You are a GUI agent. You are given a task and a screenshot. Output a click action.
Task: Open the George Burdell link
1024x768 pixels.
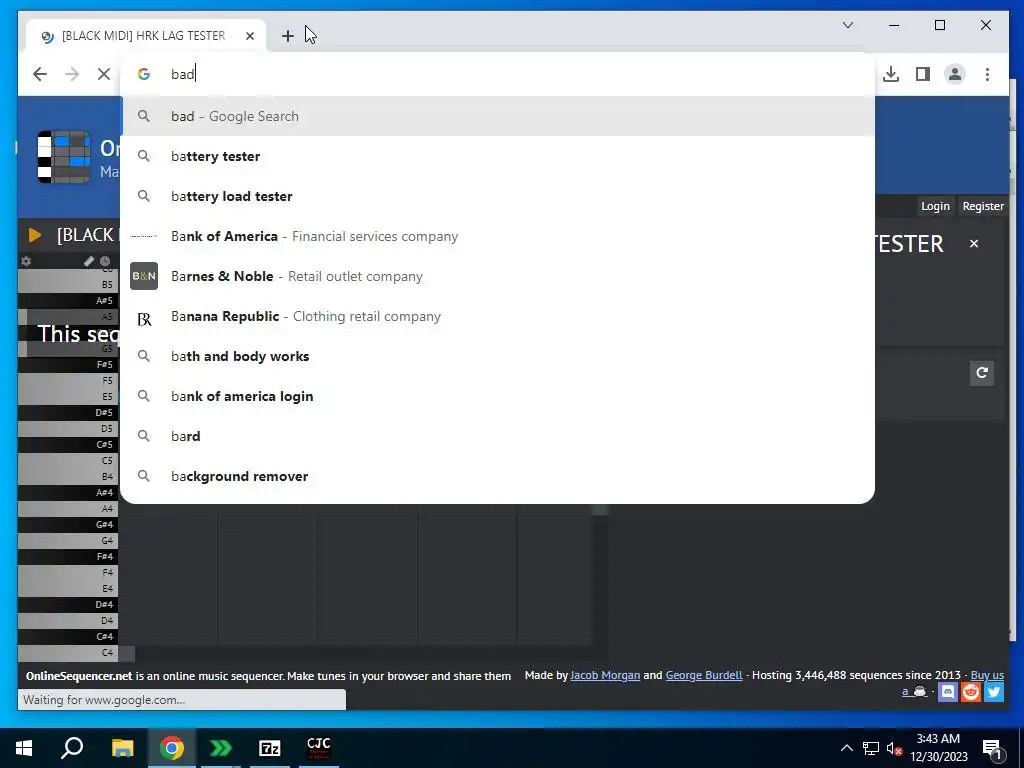coord(704,675)
